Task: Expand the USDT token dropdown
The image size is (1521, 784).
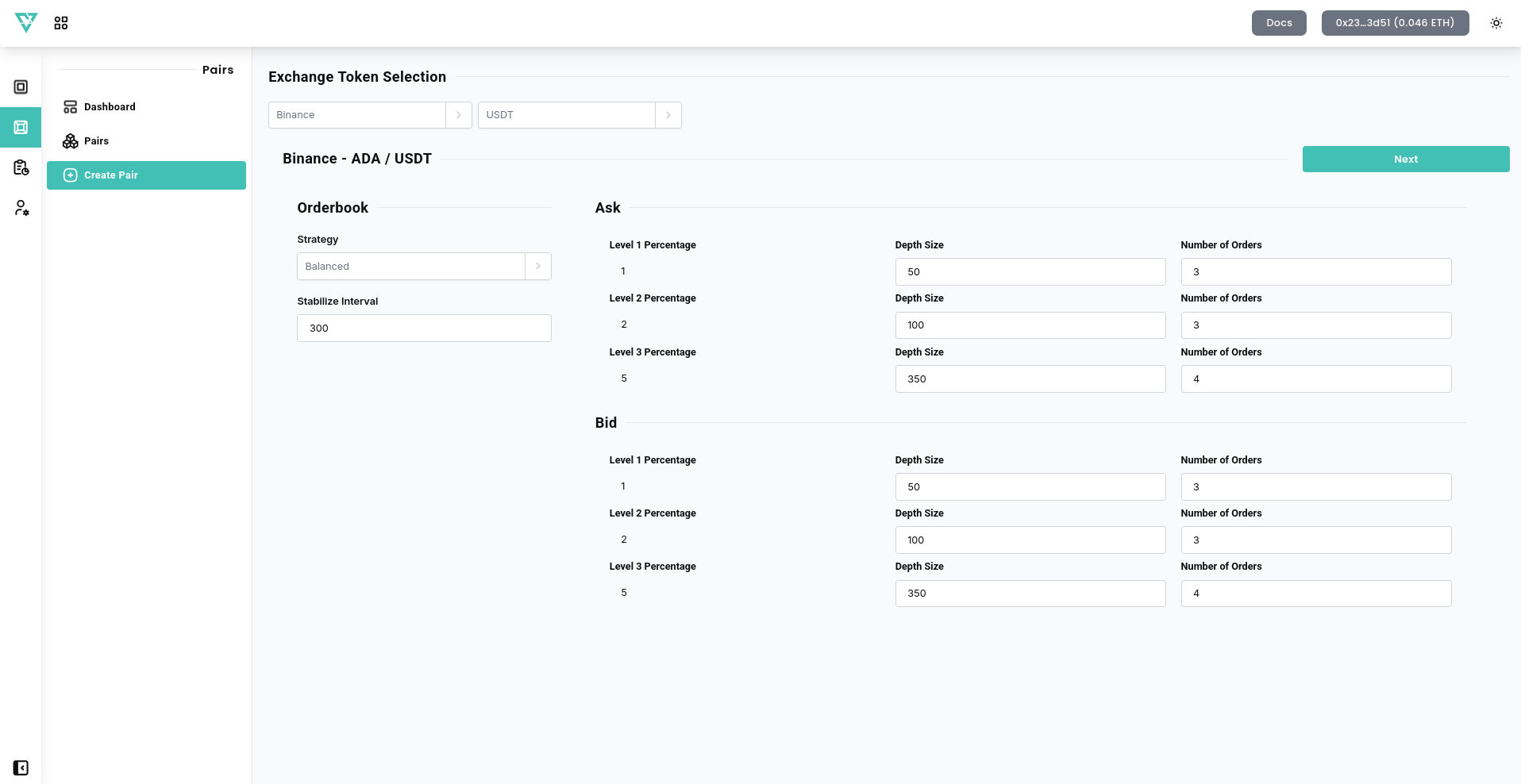Action: click(668, 115)
